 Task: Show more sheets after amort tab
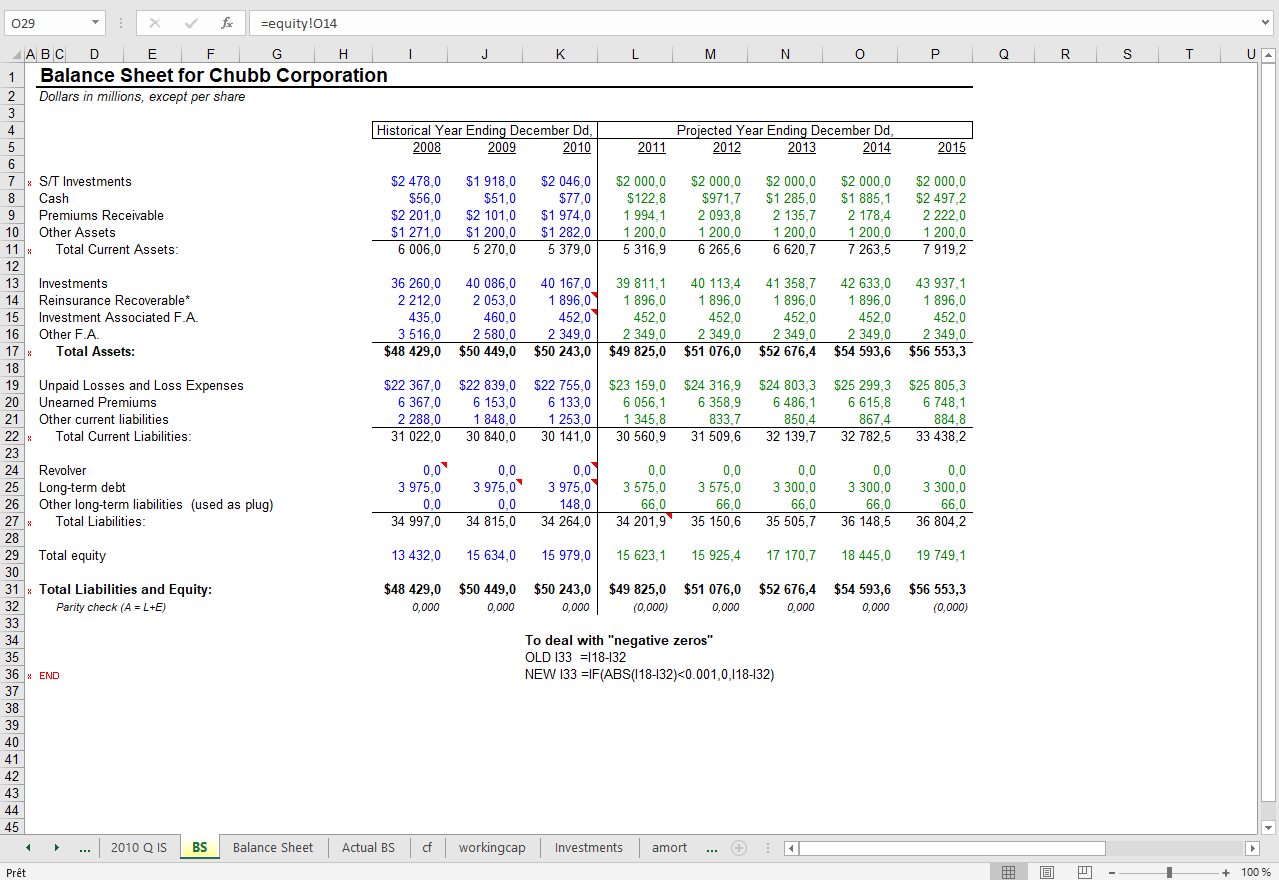tap(711, 848)
